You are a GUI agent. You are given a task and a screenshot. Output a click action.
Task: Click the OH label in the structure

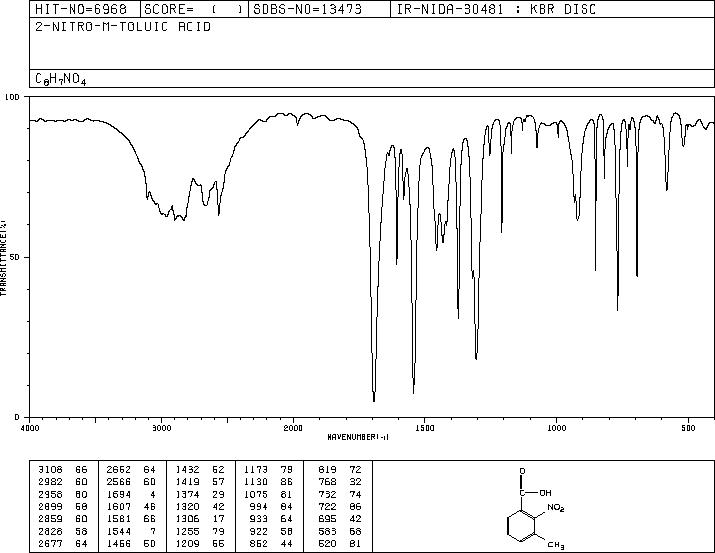[x=545, y=493]
